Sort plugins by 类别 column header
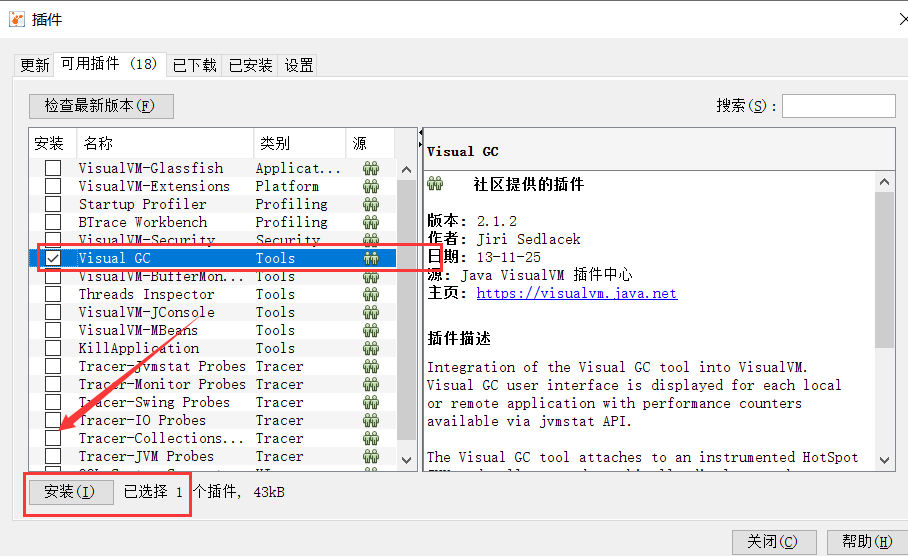 [300, 143]
